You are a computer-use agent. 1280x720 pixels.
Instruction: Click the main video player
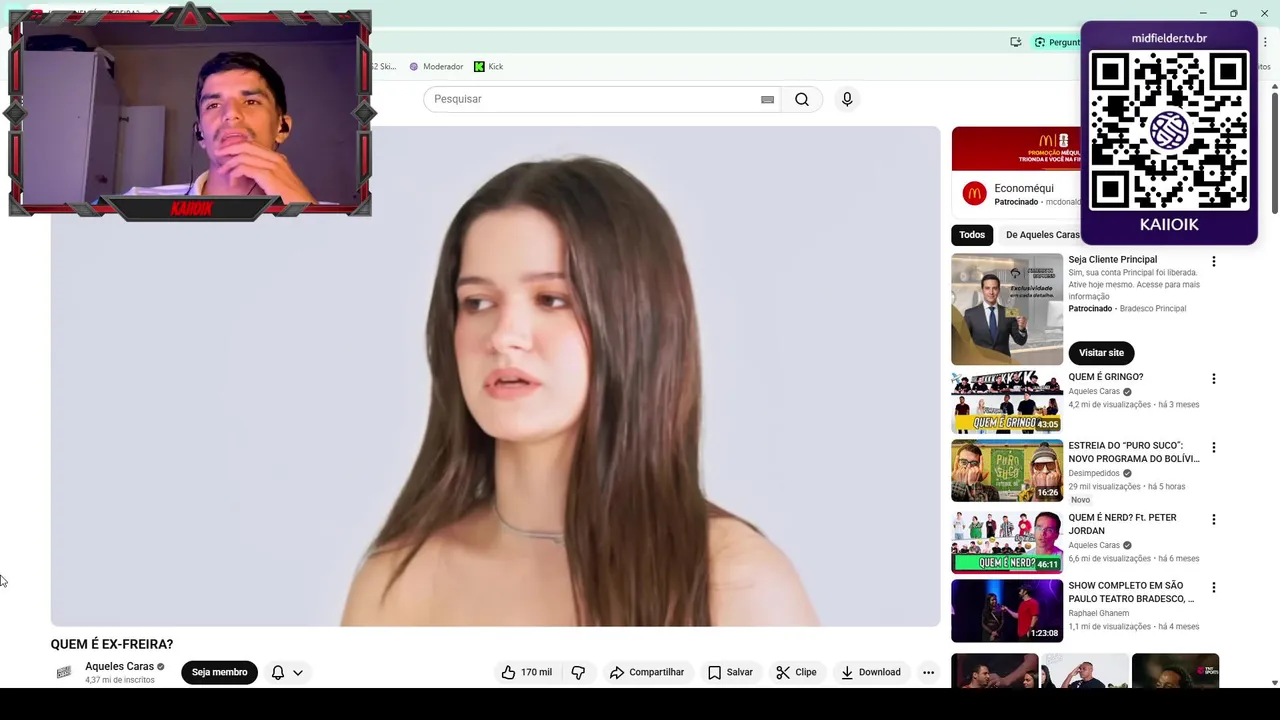coord(495,376)
